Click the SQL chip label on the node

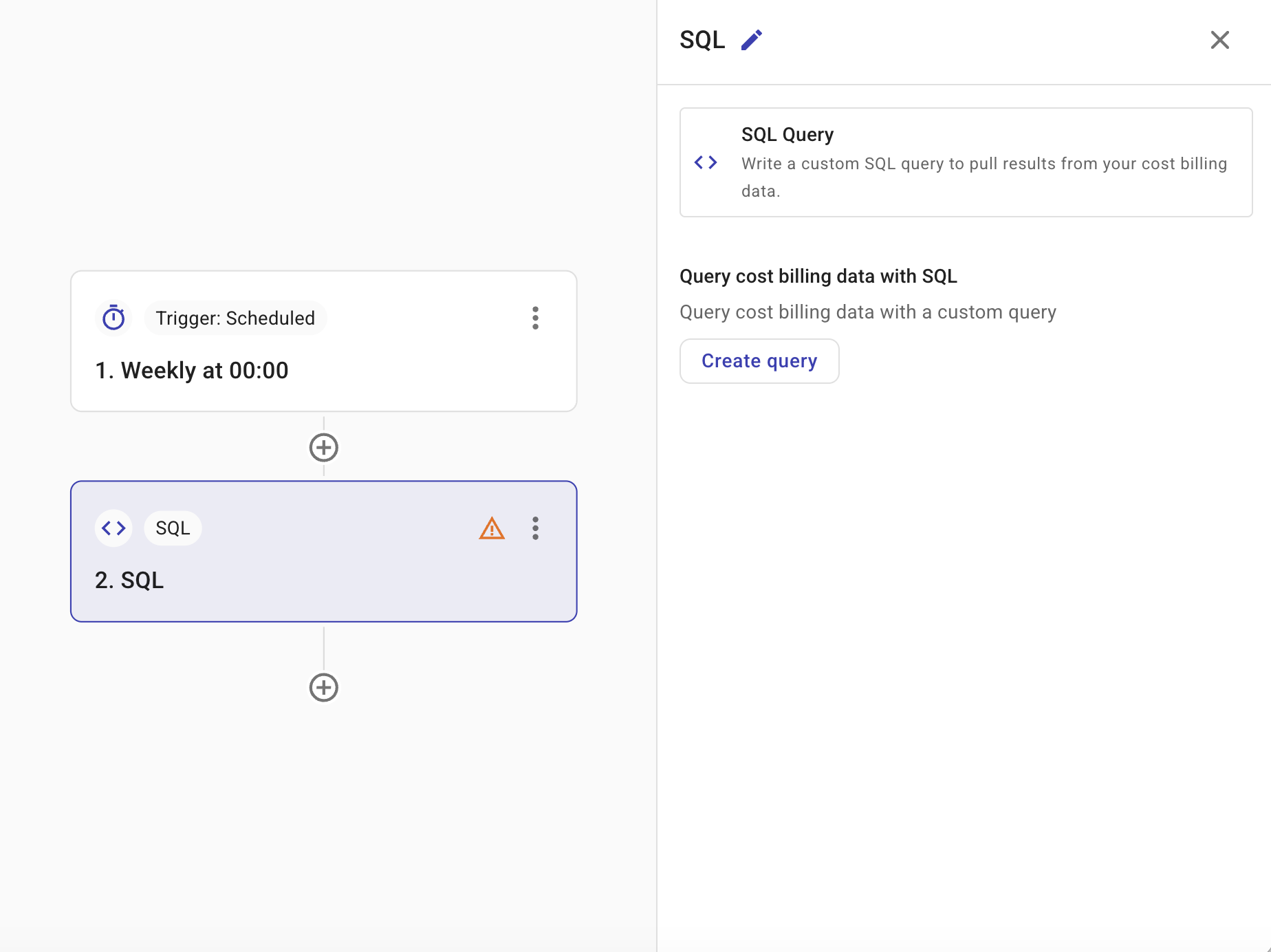173,528
